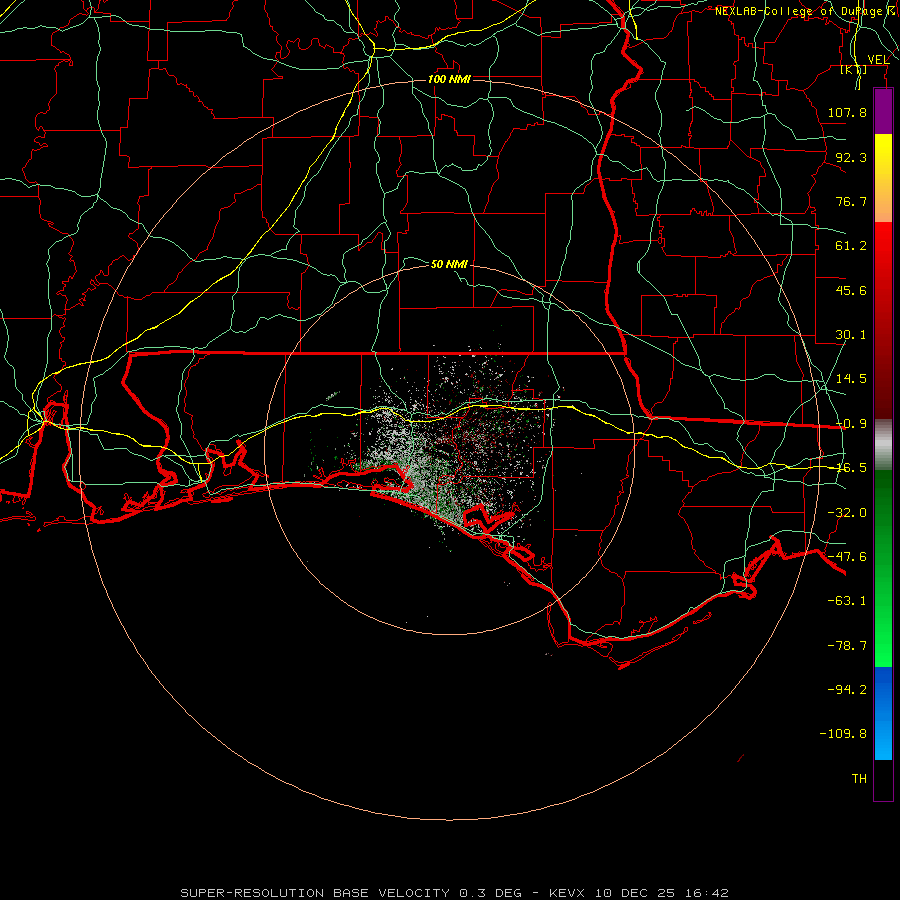
Task: Select the 76.7 value on velocity scale
Action: point(851,201)
